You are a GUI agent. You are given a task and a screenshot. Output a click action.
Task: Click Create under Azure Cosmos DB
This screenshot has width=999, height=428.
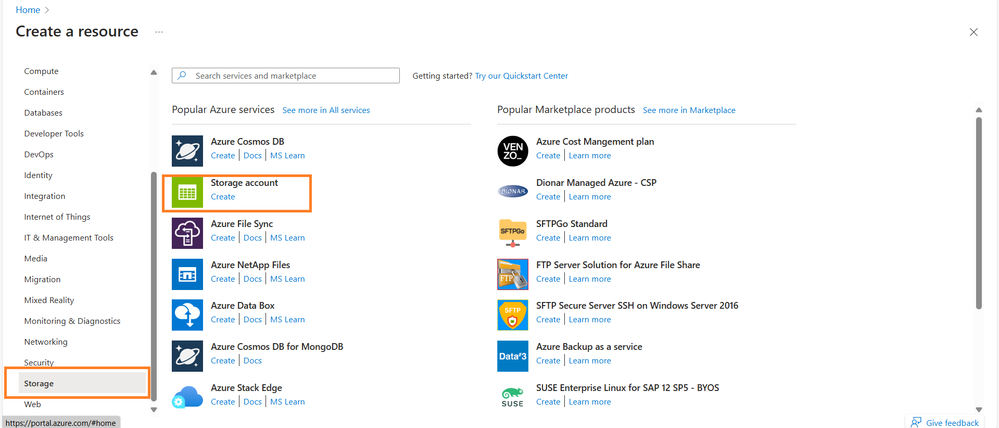click(223, 155)
